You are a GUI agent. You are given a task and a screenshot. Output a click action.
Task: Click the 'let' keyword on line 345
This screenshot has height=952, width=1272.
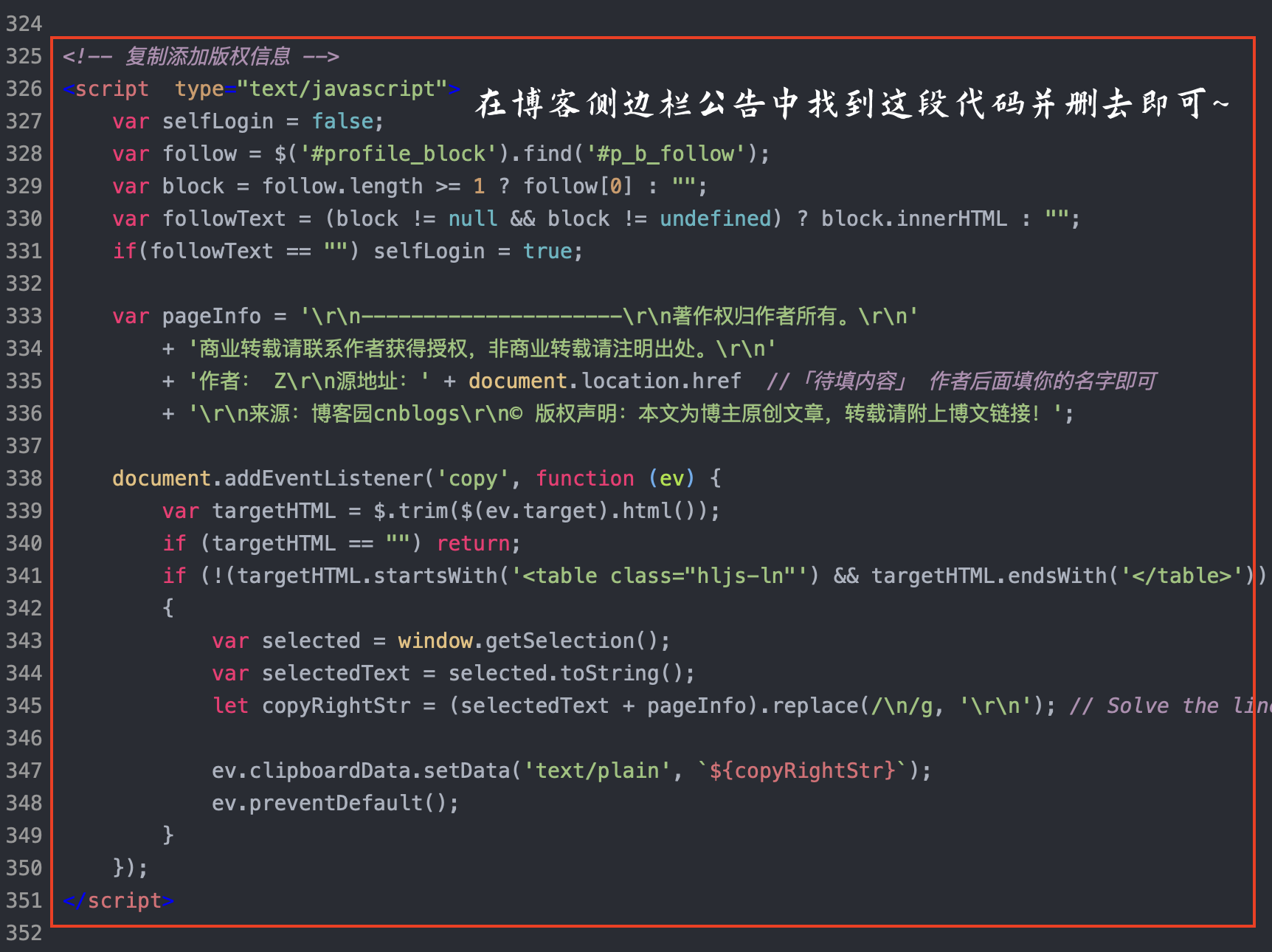(230, 706)
